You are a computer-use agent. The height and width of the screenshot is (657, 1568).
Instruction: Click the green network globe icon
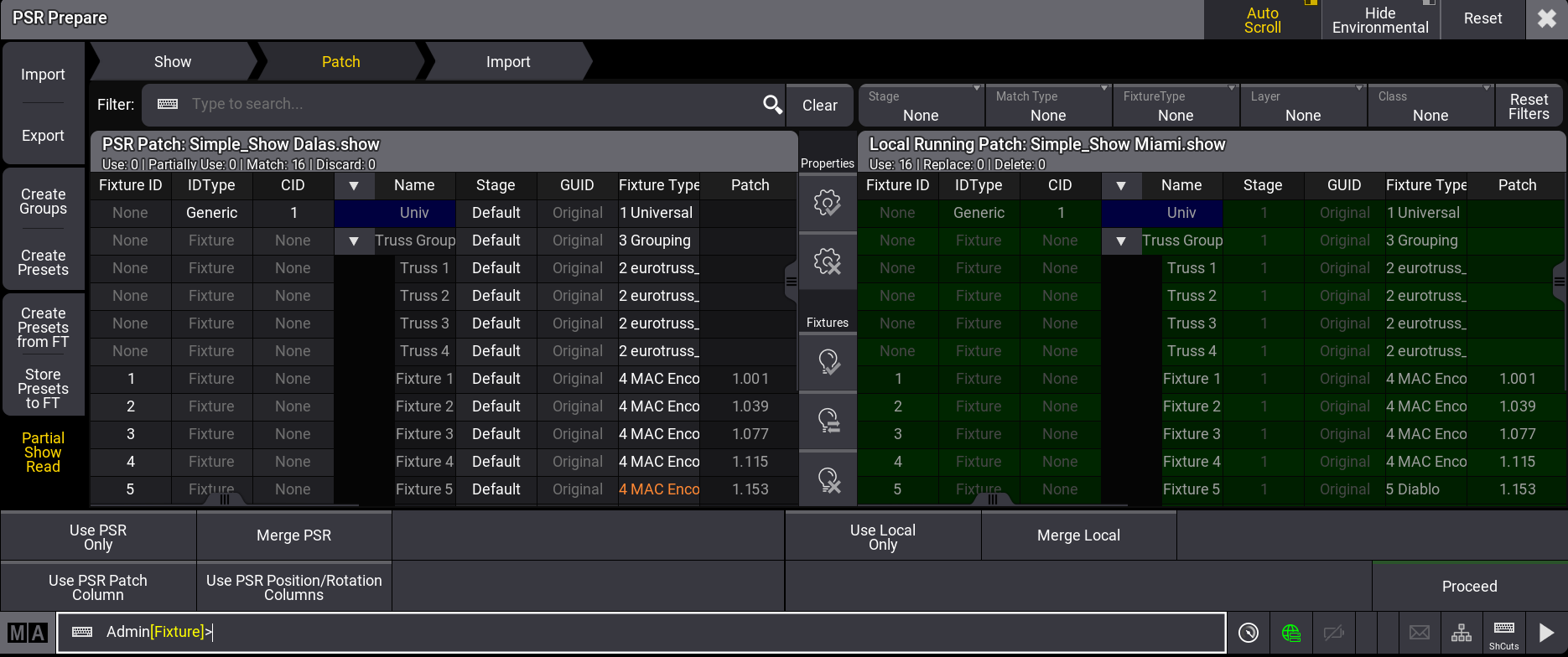[1291, 633]
